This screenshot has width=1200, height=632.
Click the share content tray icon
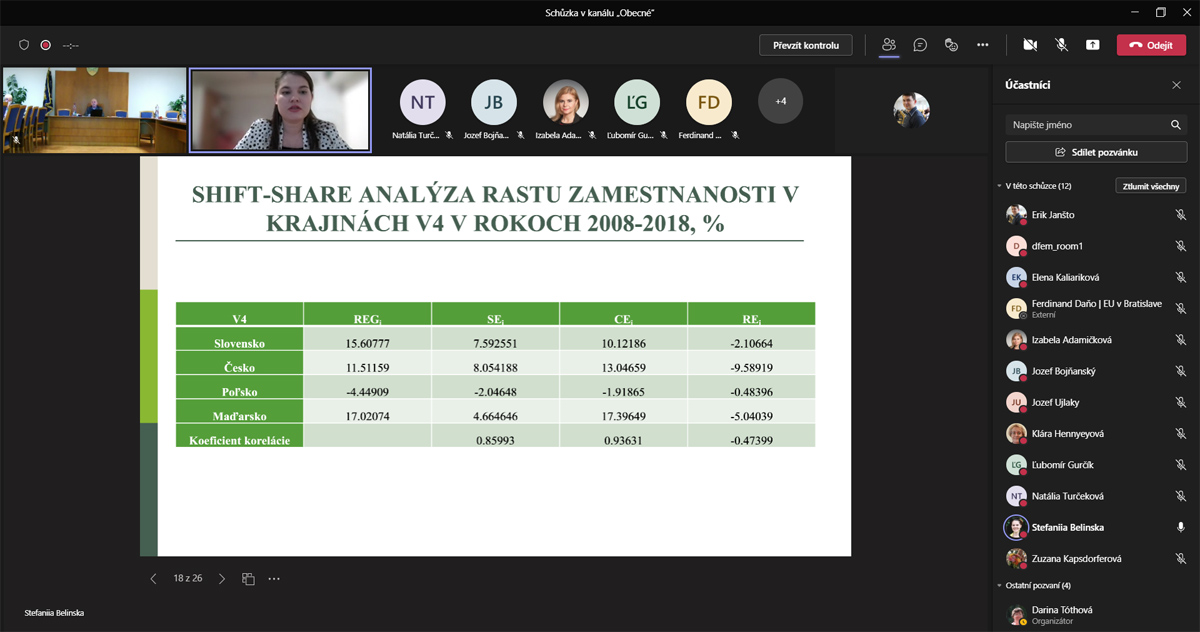tap(1093, 45)
